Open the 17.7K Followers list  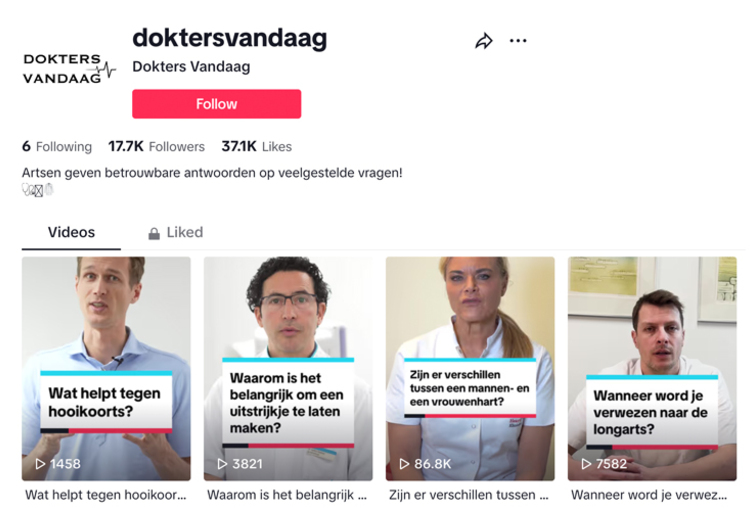click(x=156, y=146)
